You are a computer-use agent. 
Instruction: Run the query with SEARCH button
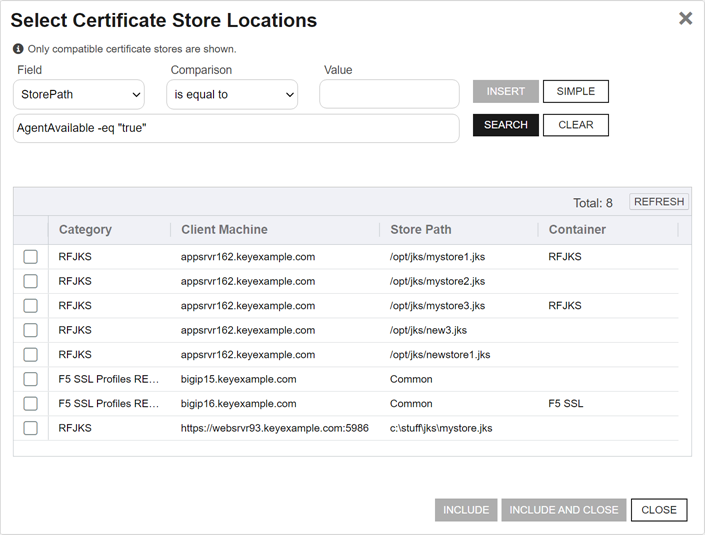[x=505, y=125]
